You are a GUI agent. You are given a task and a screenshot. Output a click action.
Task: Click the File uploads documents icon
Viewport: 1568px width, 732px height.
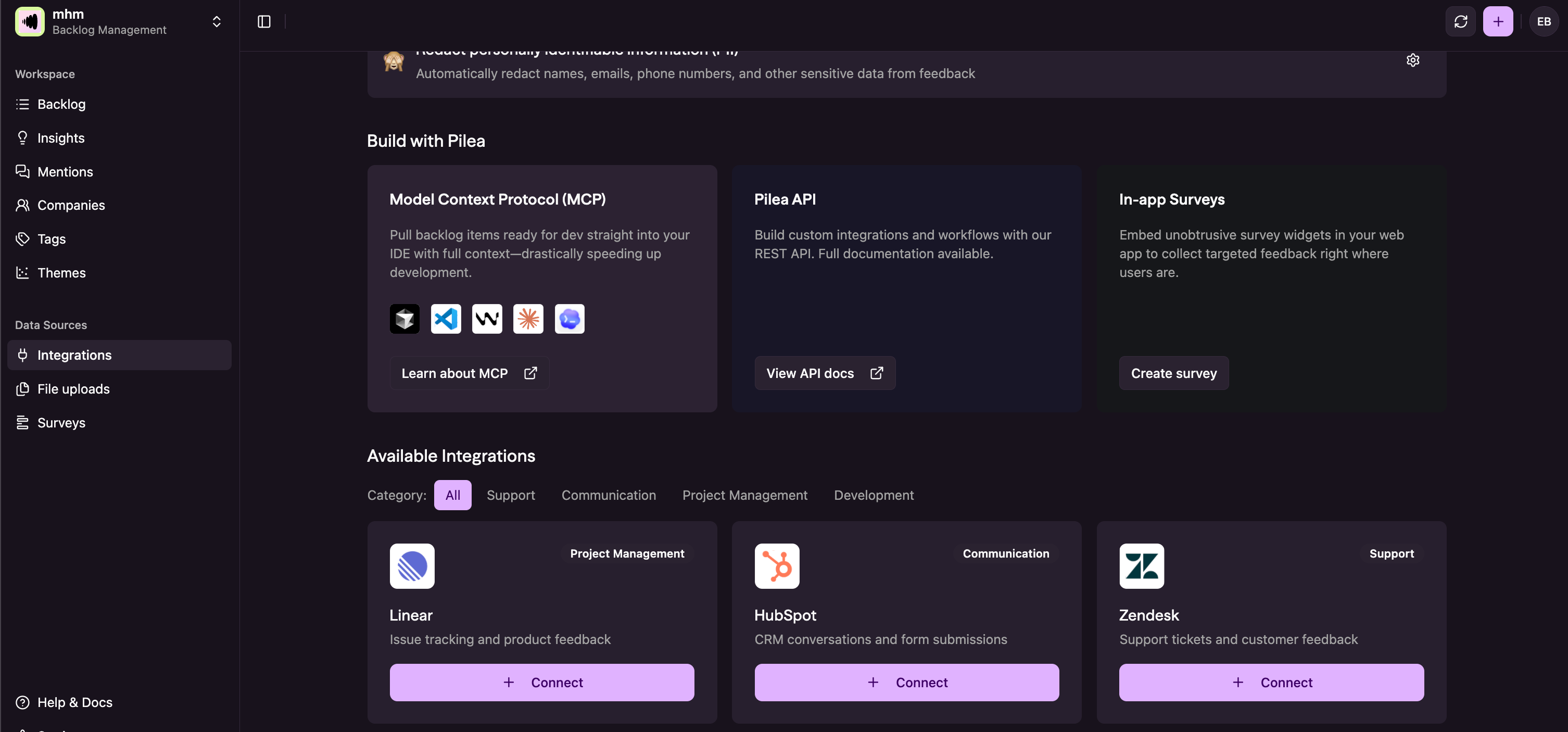pos(22,389)
